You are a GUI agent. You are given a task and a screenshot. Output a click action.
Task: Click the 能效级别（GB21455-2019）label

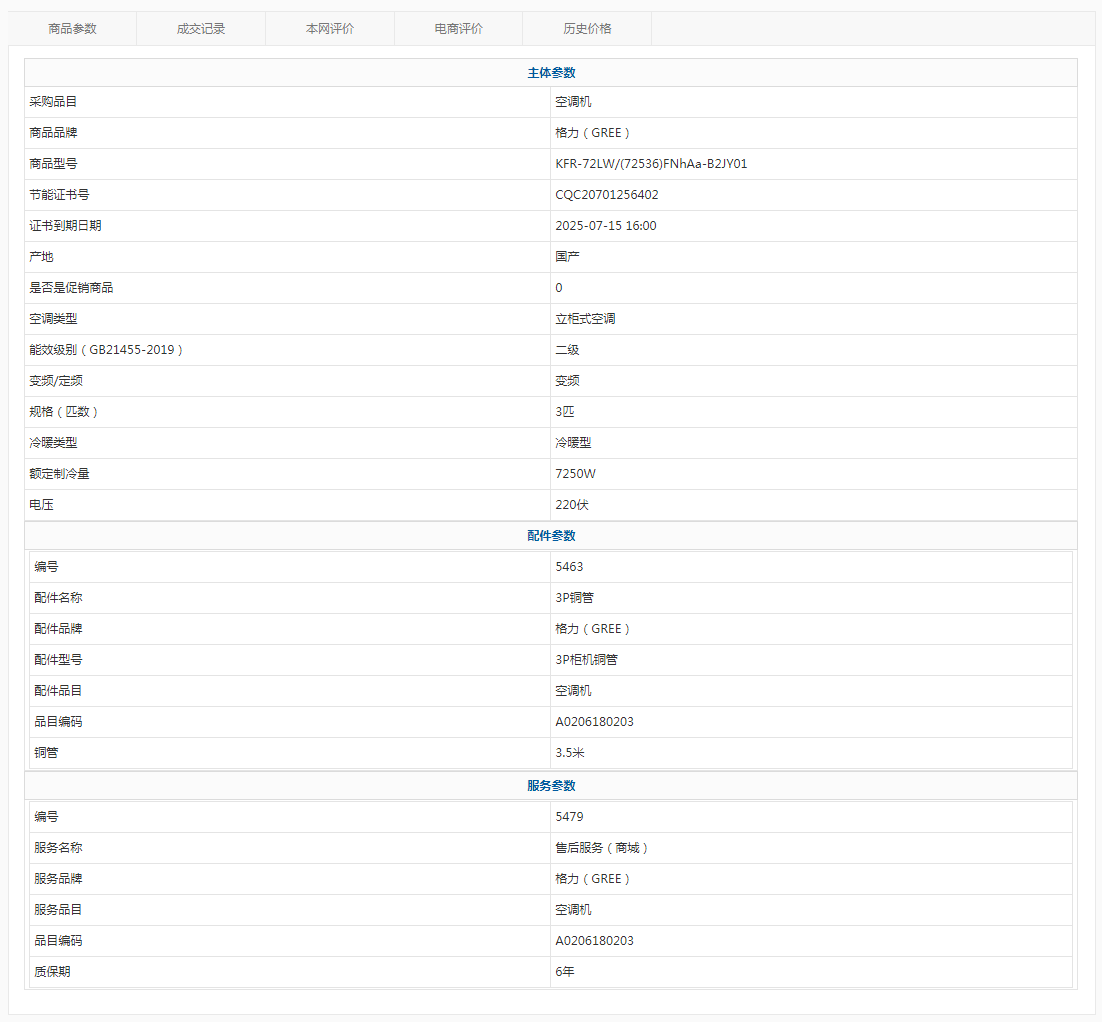pyautogui.click(x=107, y=350)
